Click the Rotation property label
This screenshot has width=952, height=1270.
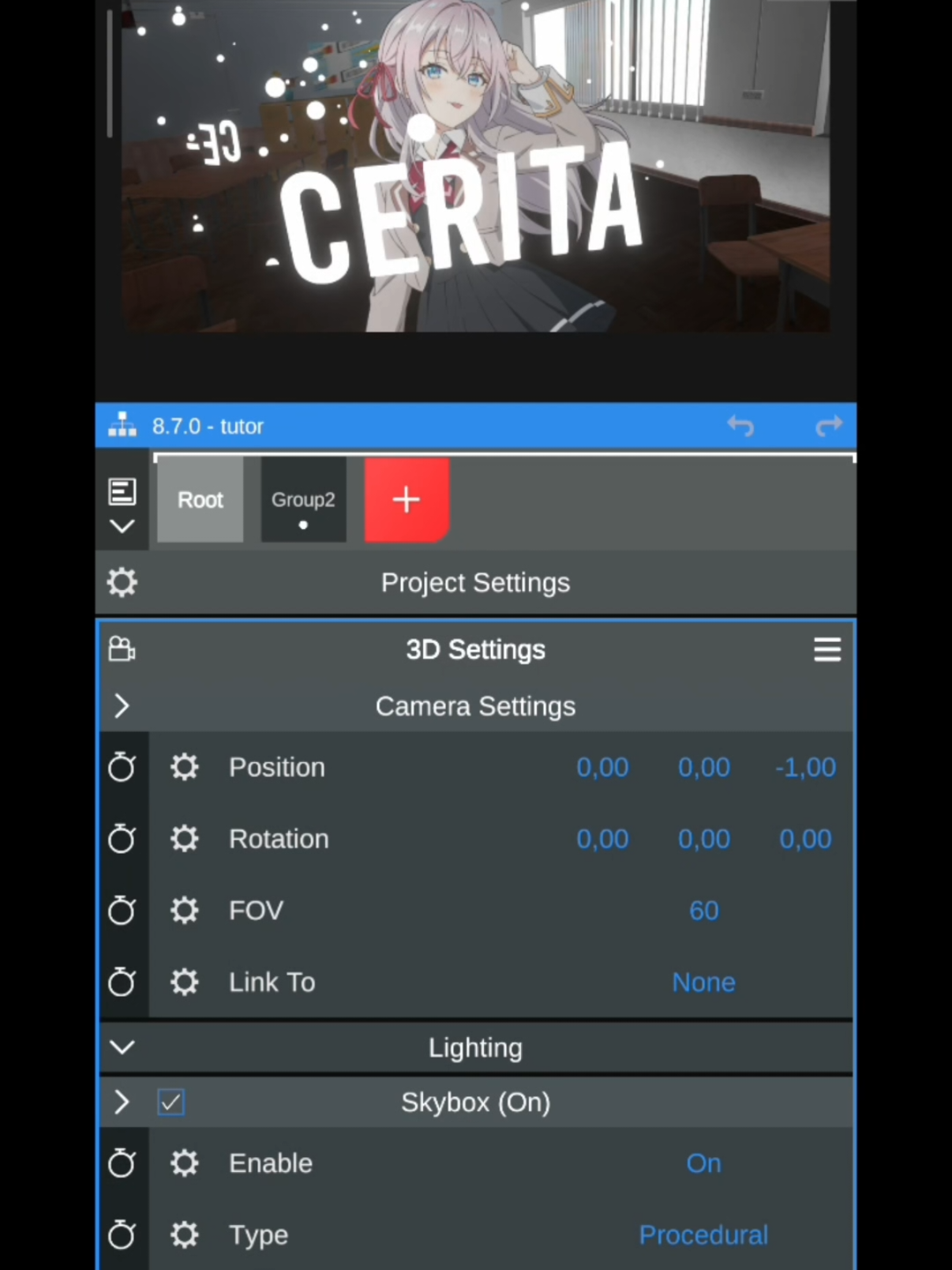[279, 839]
